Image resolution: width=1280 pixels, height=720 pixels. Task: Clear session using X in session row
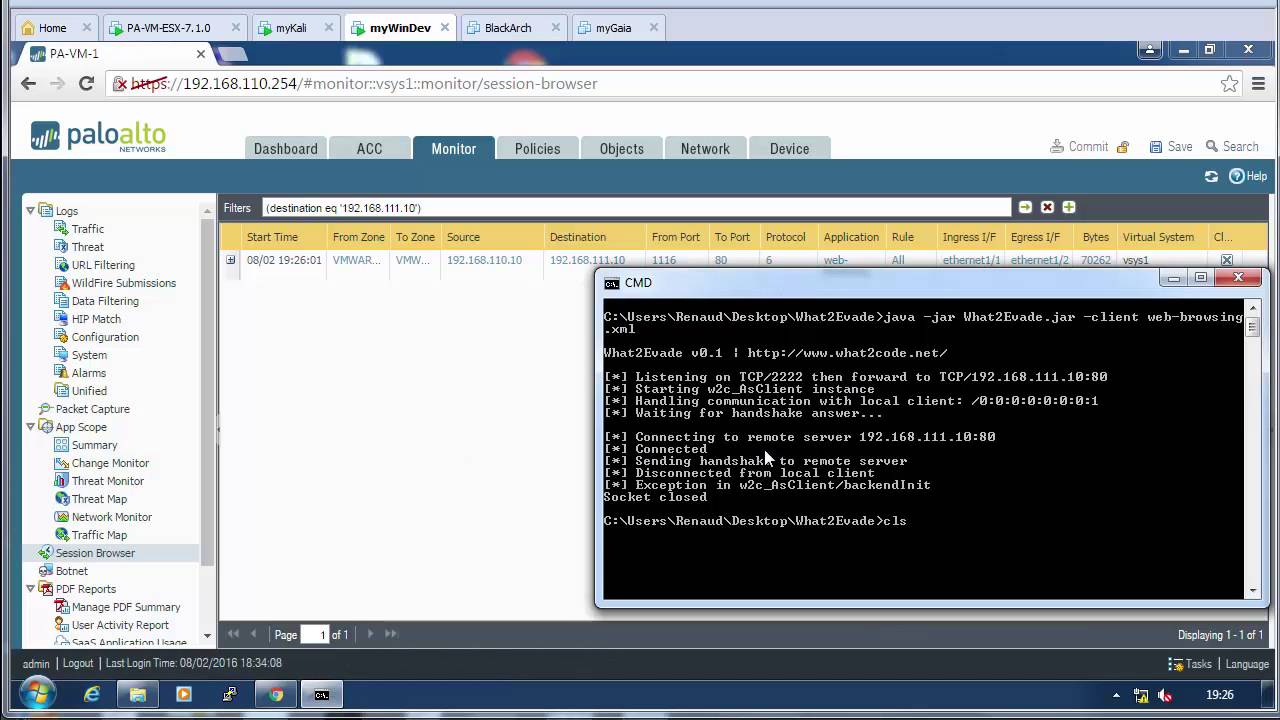[1227, 260]
